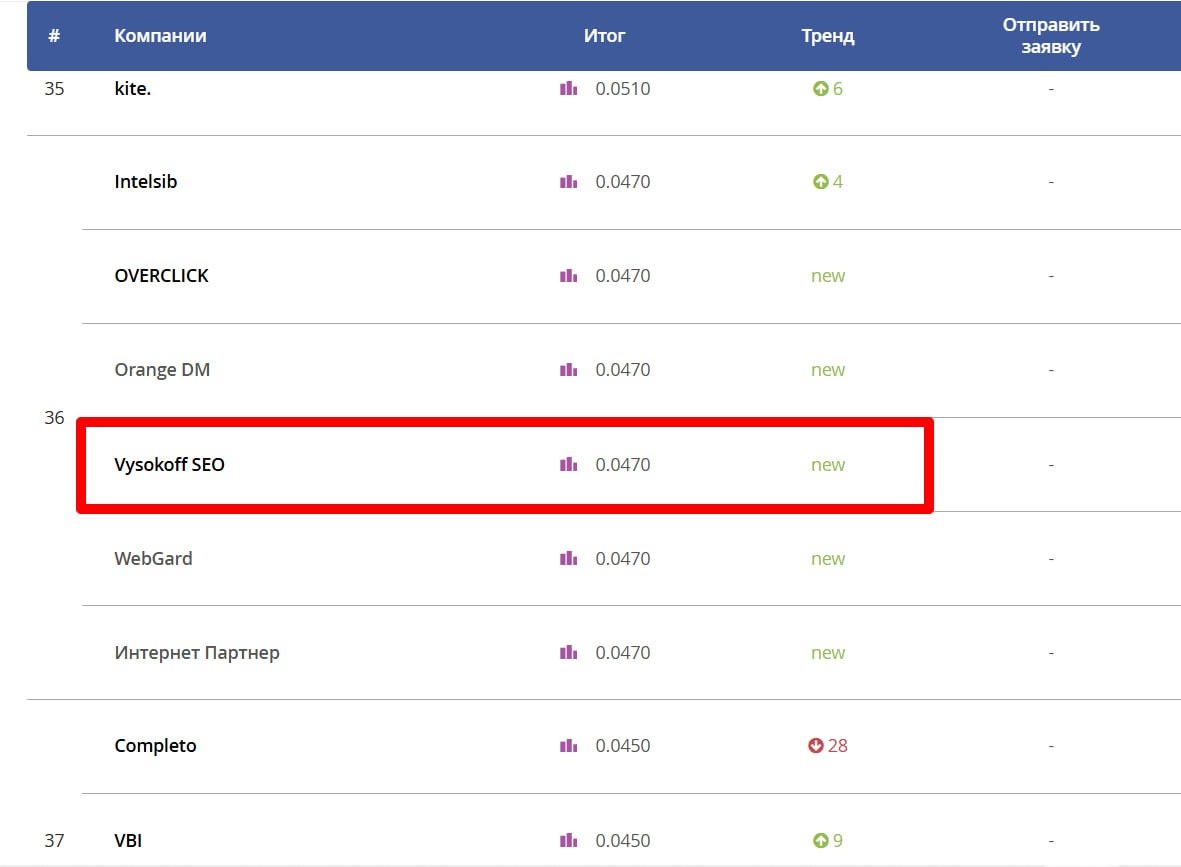This screenshot has height=867, width=1181.
Task: Open the Vysokoff SEO company link
Action: click(169, 465)
